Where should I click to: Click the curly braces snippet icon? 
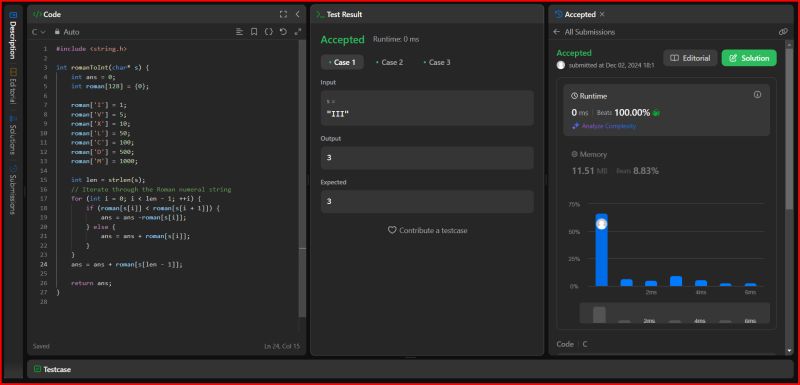point(268,32)
